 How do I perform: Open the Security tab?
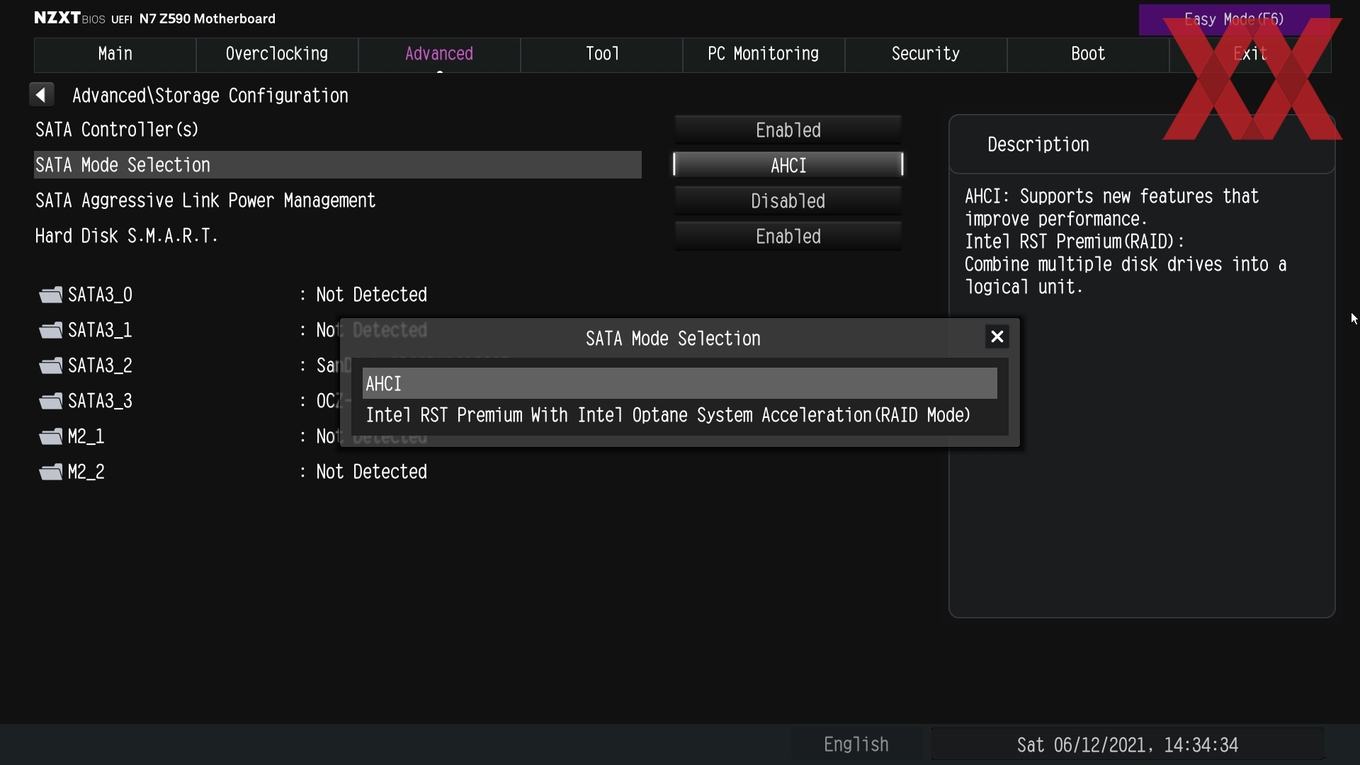(925, 54)
